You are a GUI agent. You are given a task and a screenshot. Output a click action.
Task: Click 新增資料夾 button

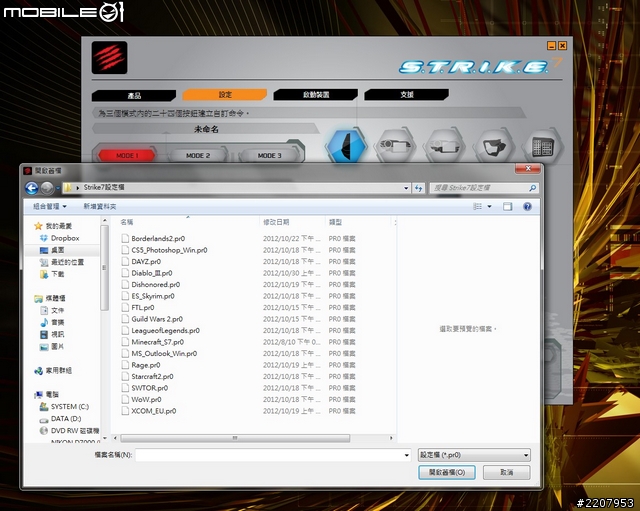click(x=100, y=207)
